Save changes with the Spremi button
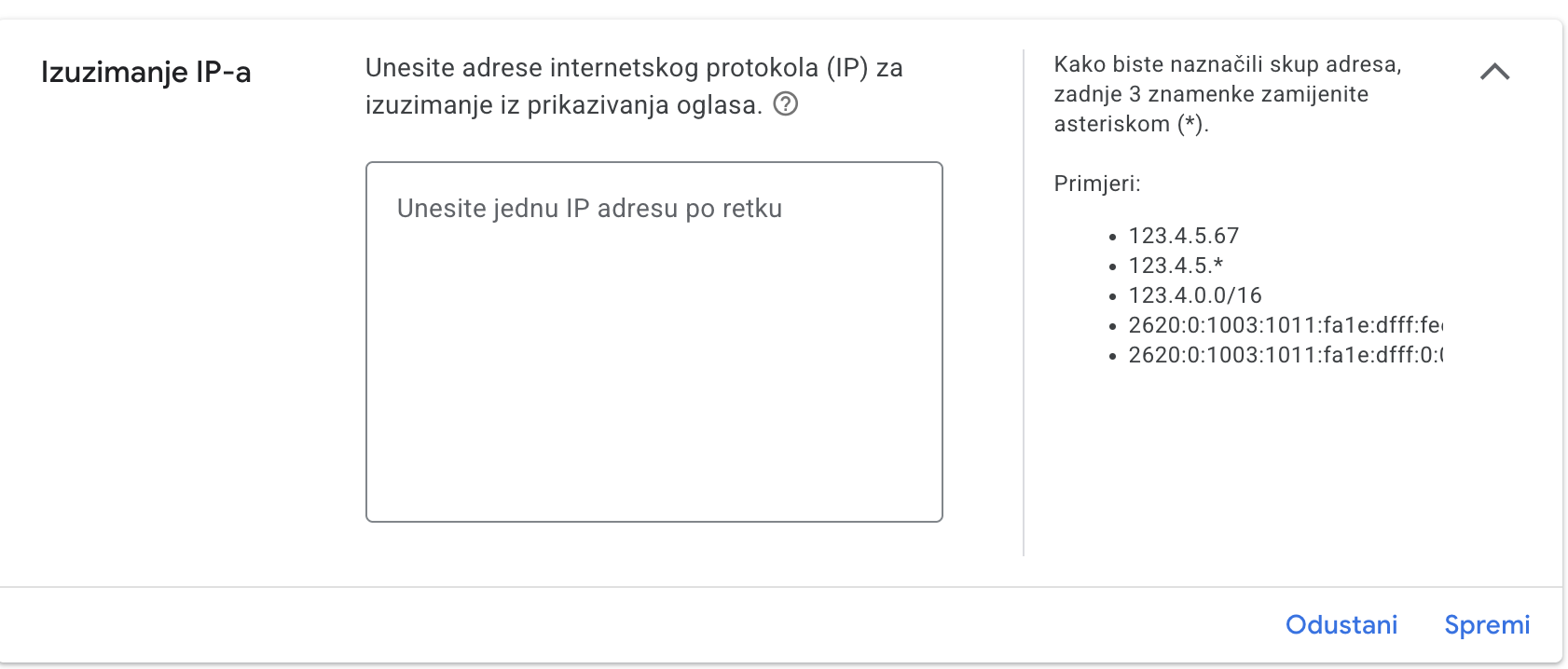 coord(1487,624)
